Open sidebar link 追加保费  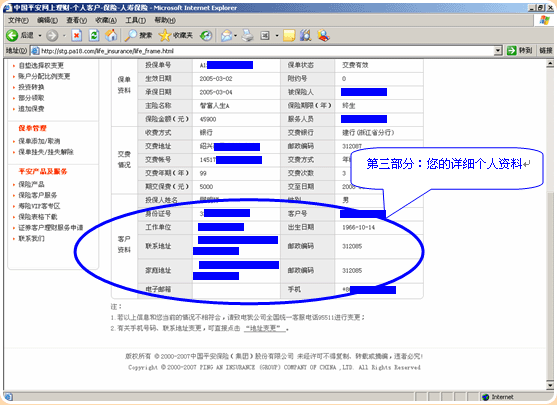31,109
